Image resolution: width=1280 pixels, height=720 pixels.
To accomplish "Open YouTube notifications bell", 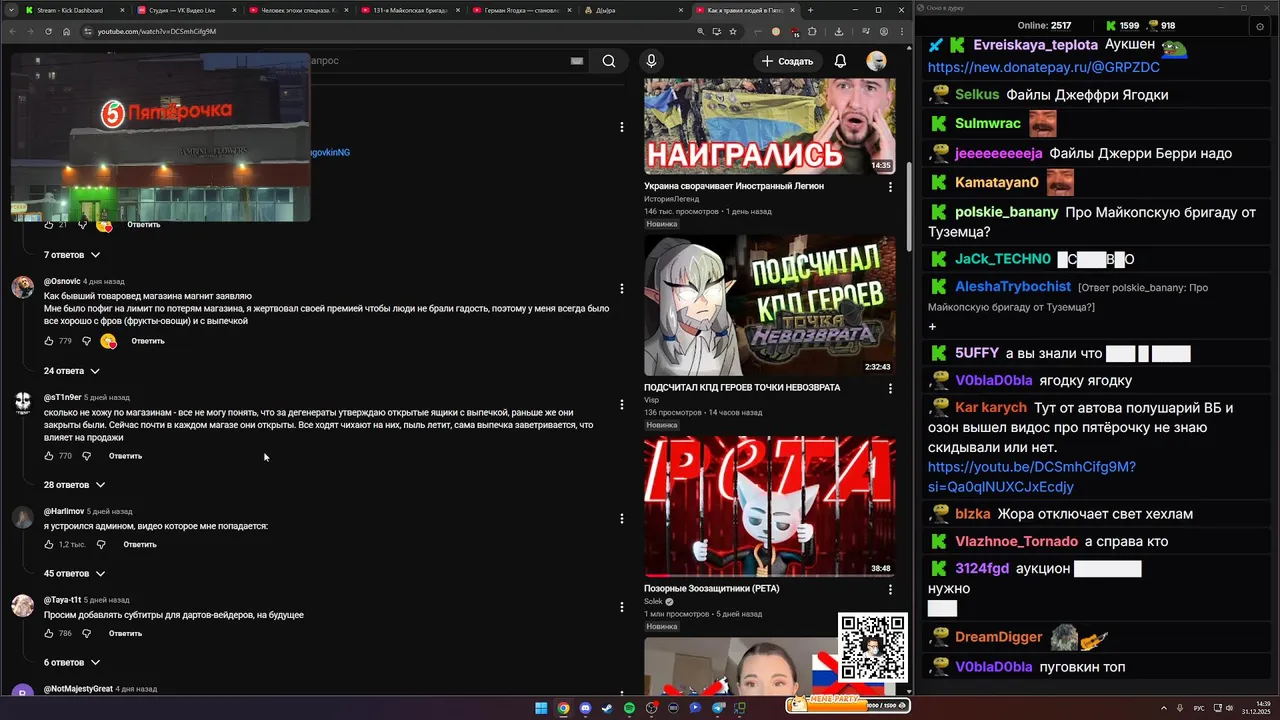I will coord(840,61).
